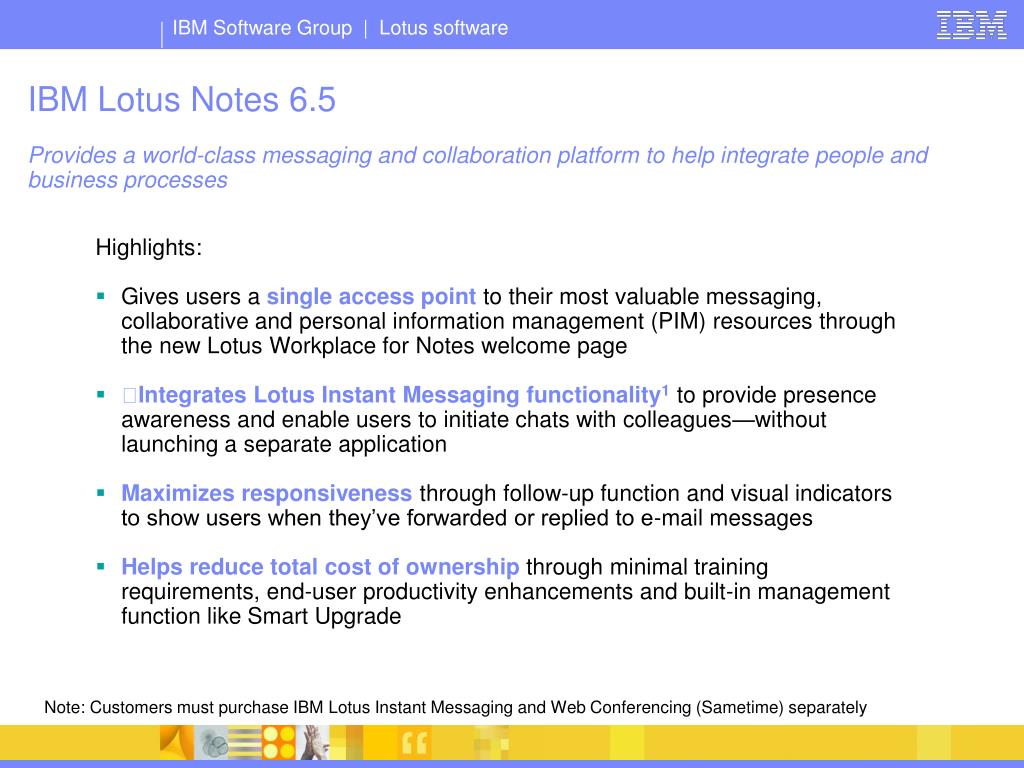The height and width of the screenshot is (768, 1024).
Task: Click 'Helps reduce total cost of ownership'
Action: coord(320,567)
